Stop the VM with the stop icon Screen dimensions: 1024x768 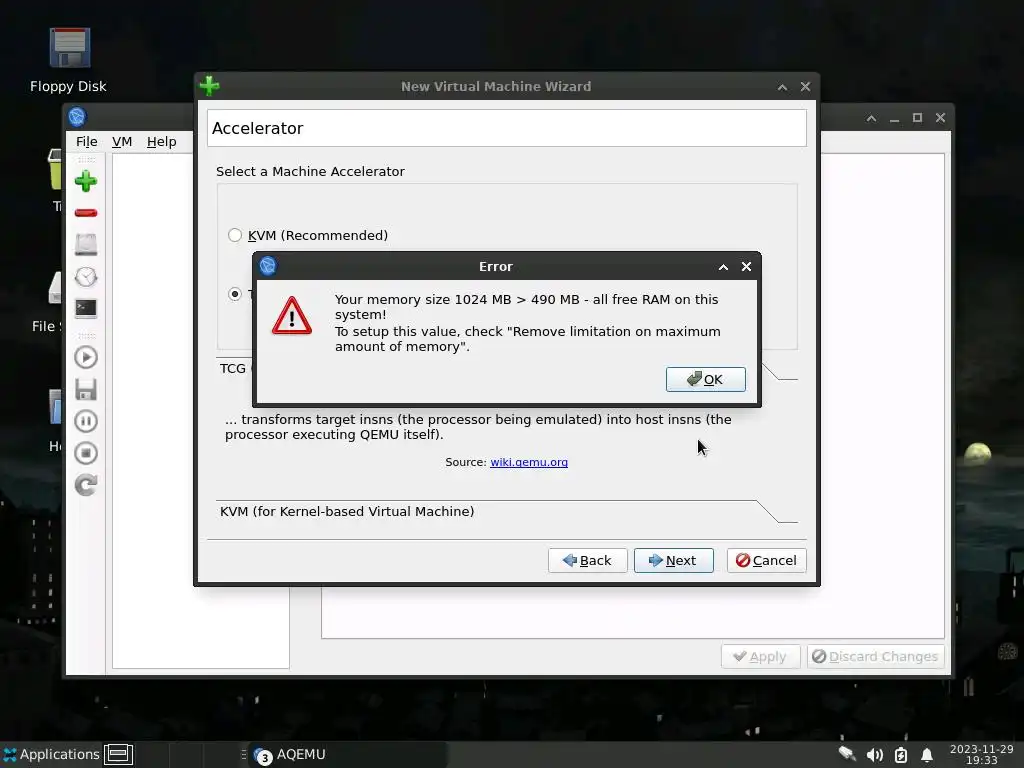pyautogui.click(x=86, y=453)
